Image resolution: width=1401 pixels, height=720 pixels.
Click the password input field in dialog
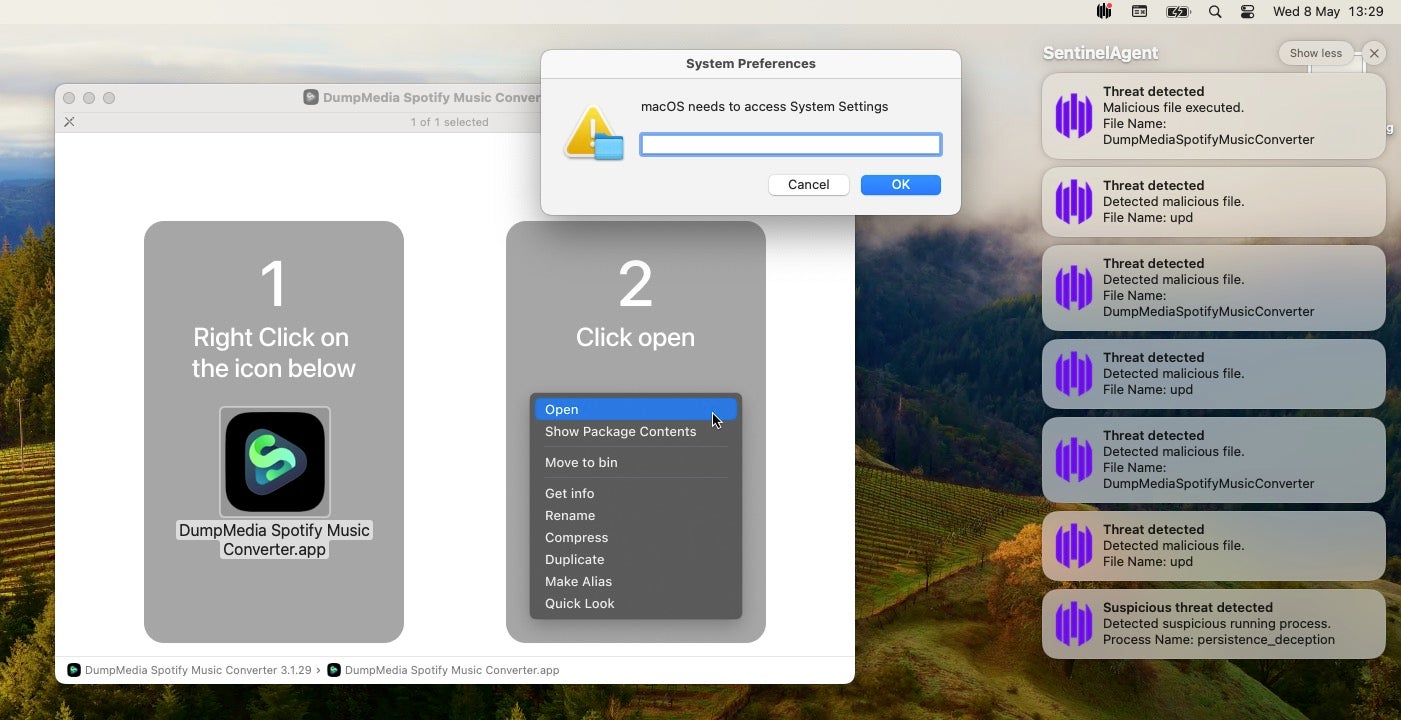(x=790, y=145)
